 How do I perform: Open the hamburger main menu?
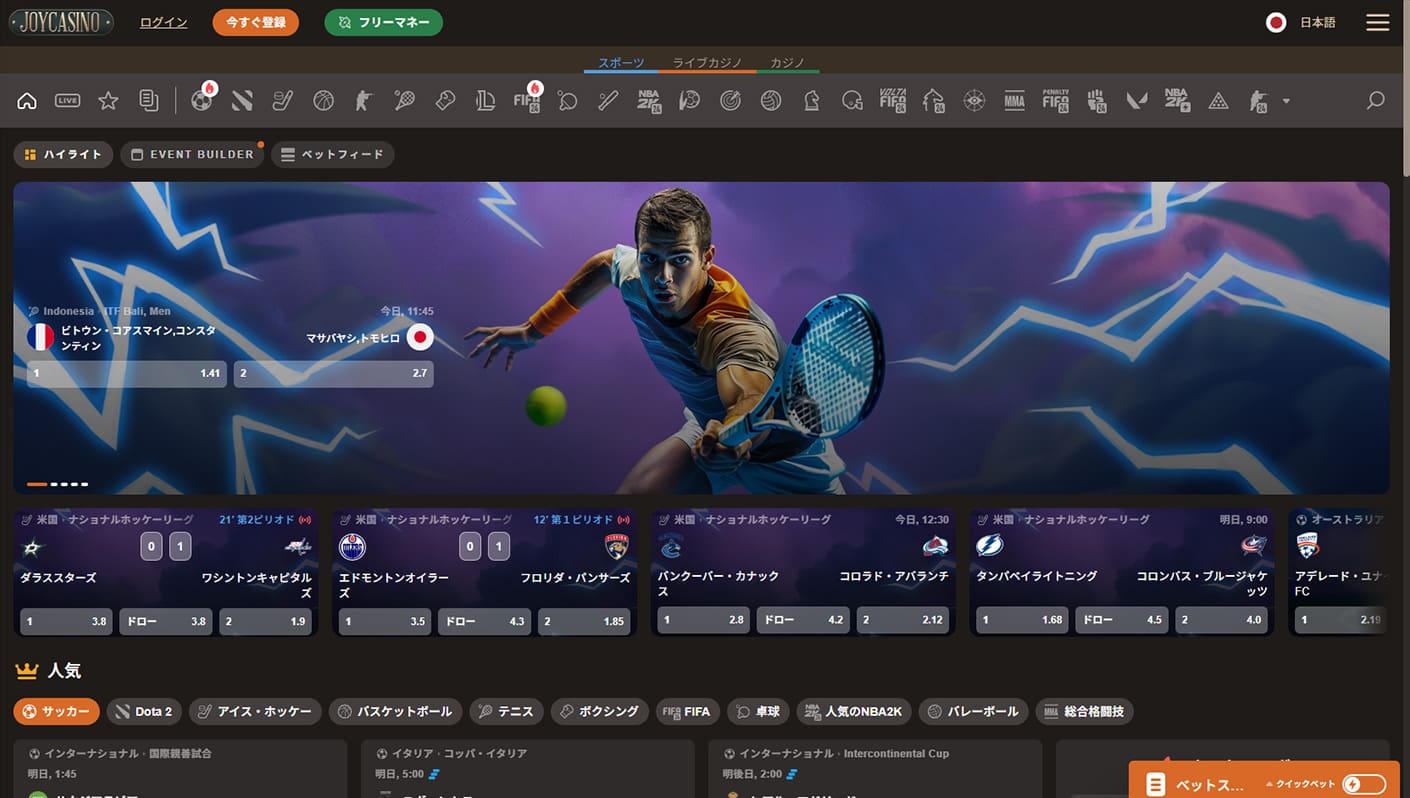click(x=1377, y=22)
